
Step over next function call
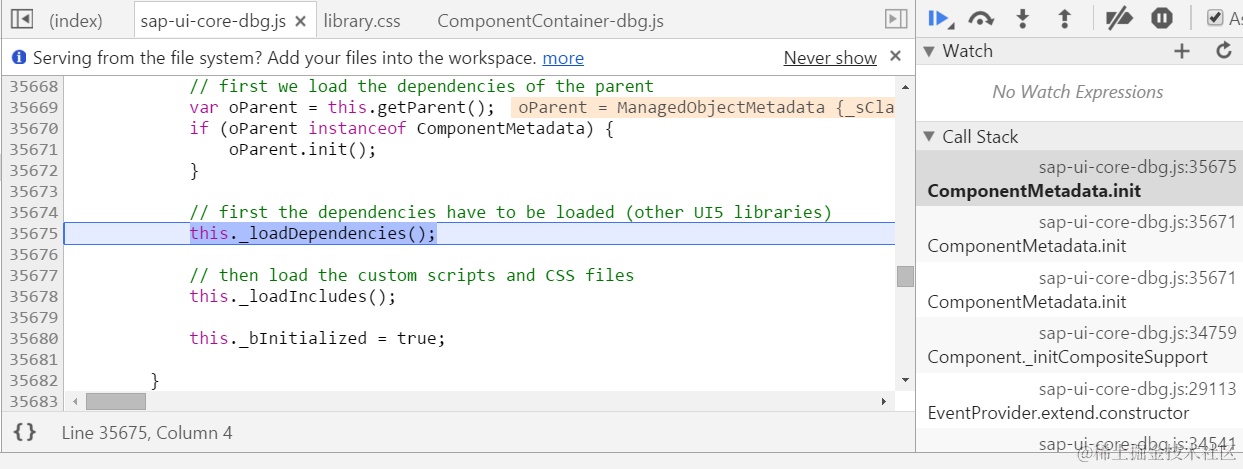tap(981, 18)
